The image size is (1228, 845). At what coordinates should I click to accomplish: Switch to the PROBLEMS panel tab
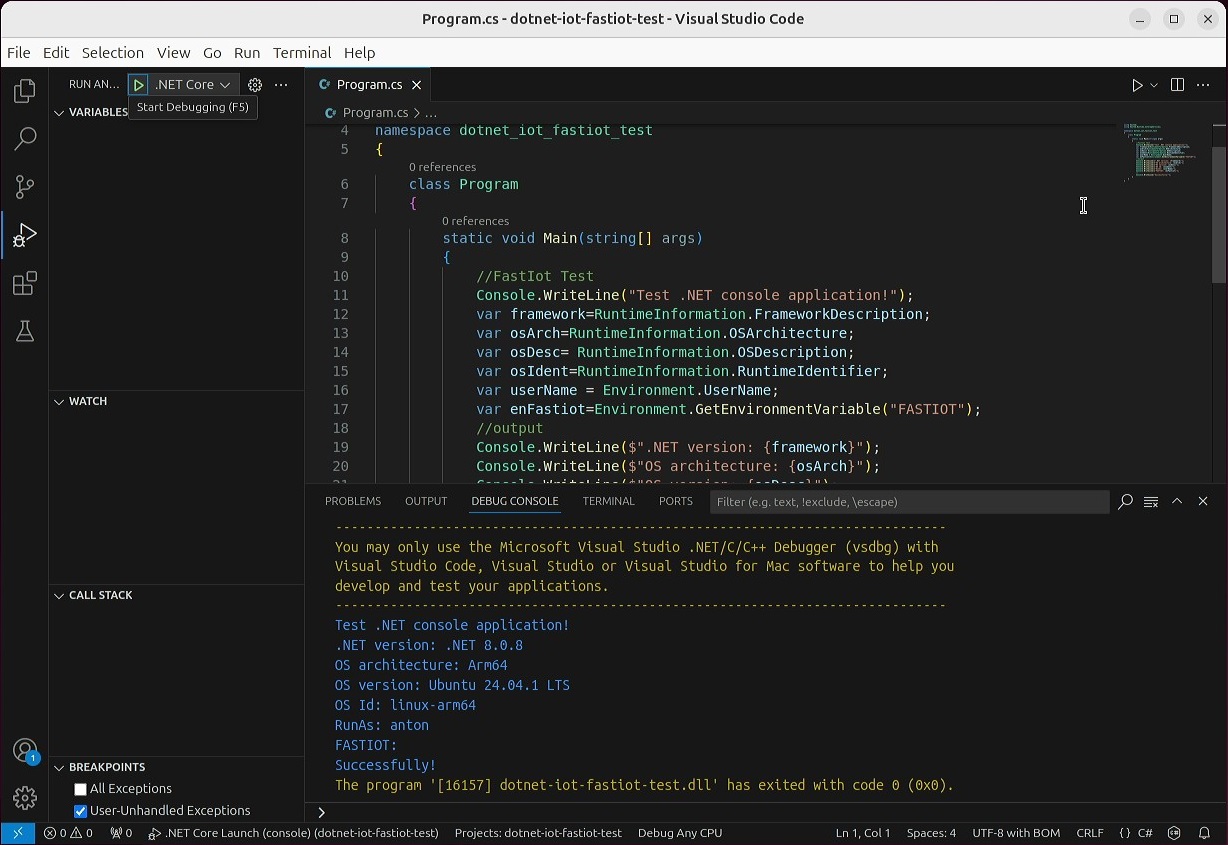click(353, 501)
